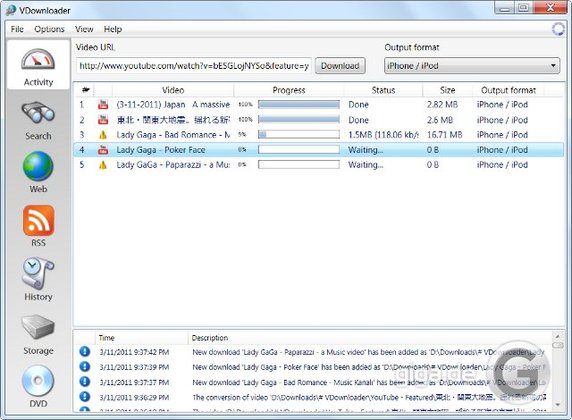This screenshot has height=420, width=572.
Task: Click progress bar of the Bad Romance download
Action: (299, 135)
